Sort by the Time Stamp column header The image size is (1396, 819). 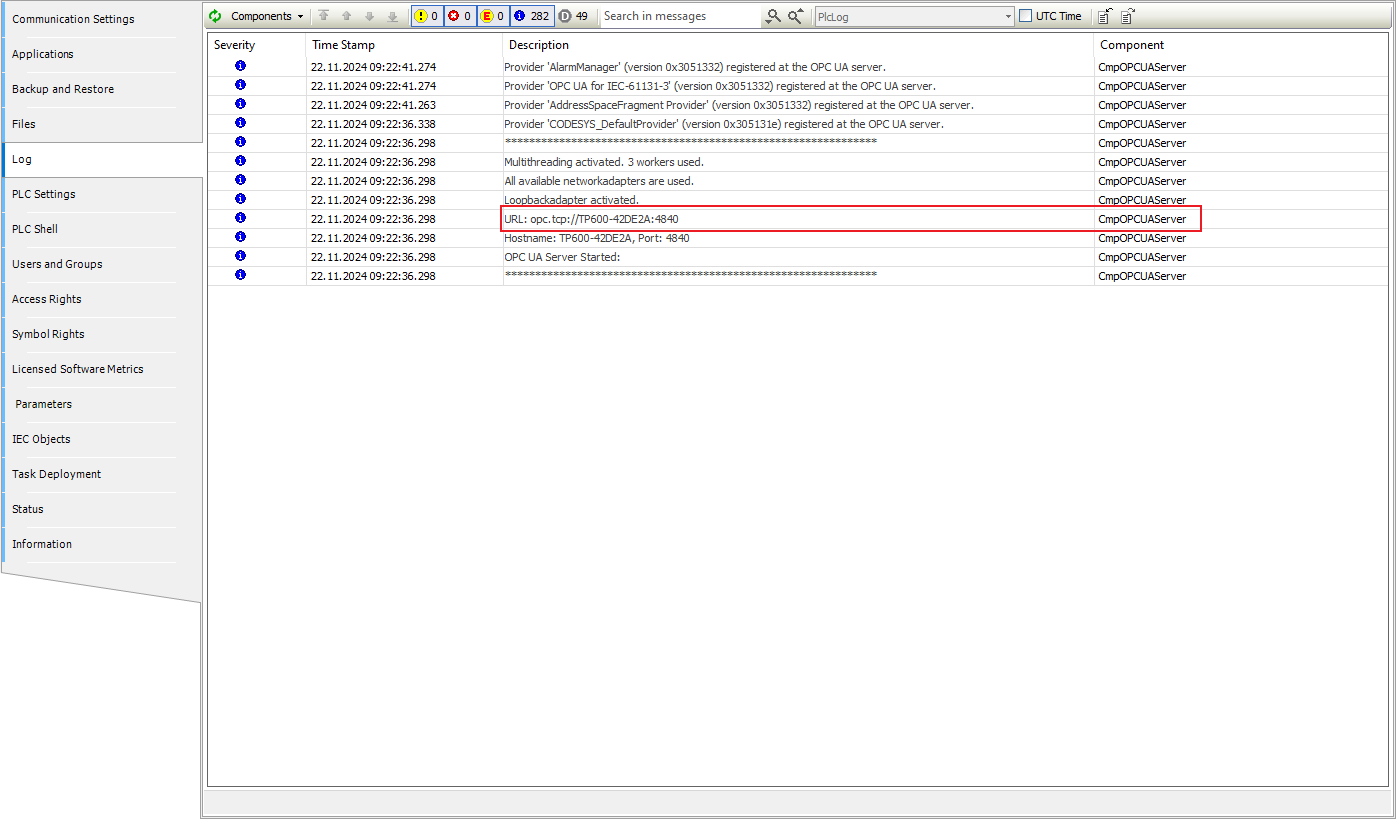[x=344, y=45]
